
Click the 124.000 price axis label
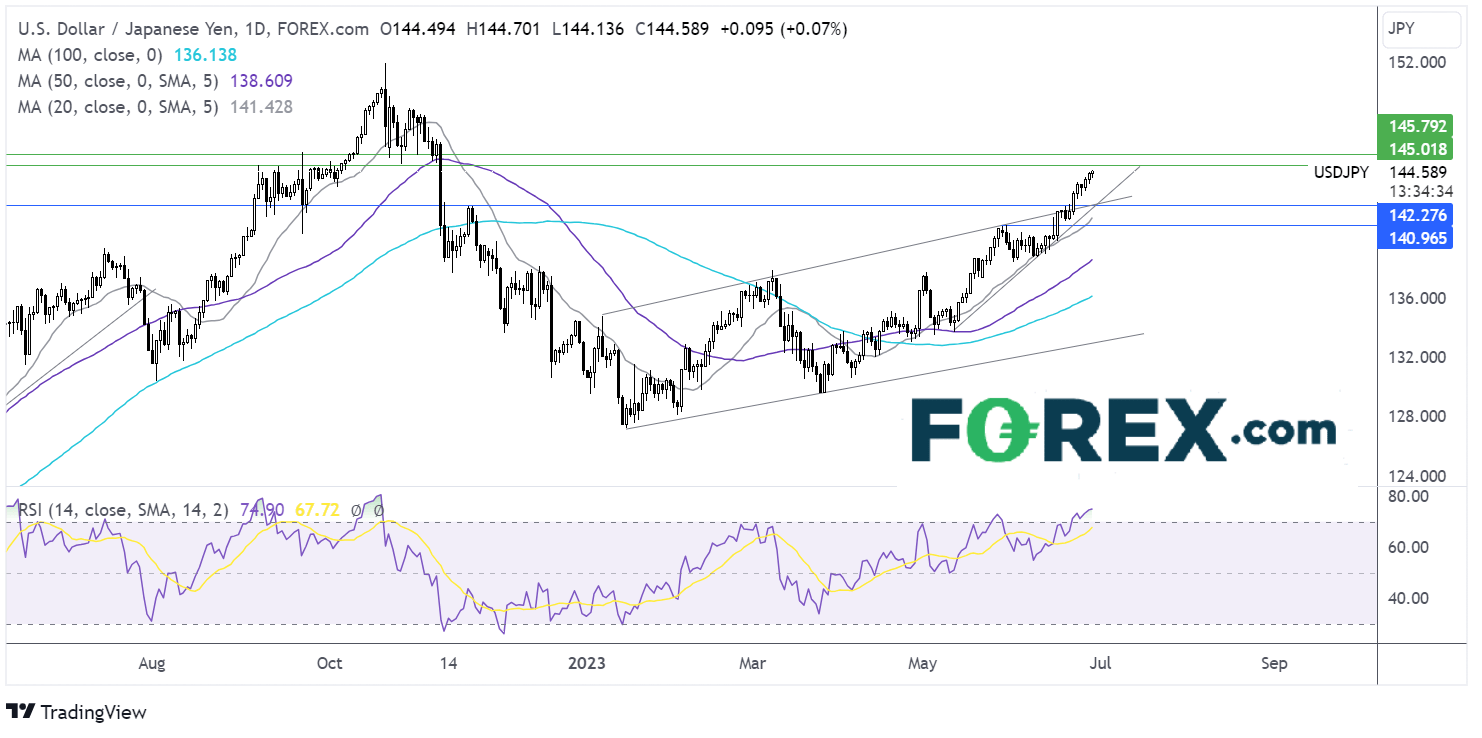click(x=1415, y=476)
